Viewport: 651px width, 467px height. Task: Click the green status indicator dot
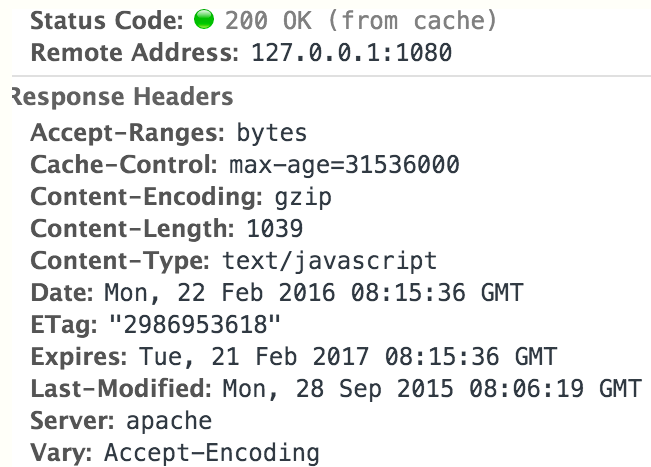point(204,19)
